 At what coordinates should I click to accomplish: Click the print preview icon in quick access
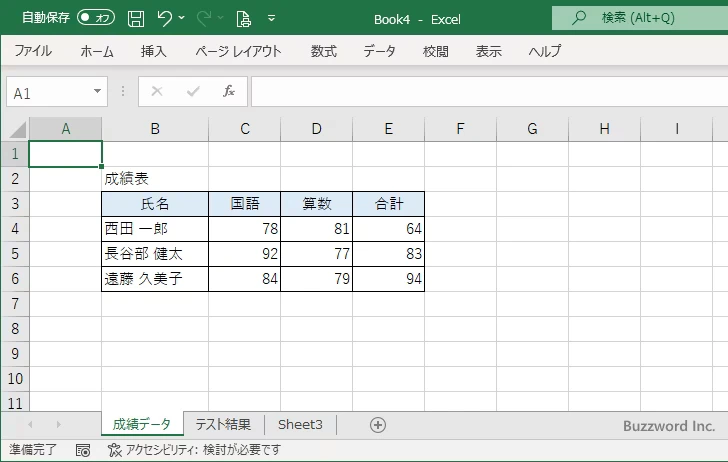(243, 18)
